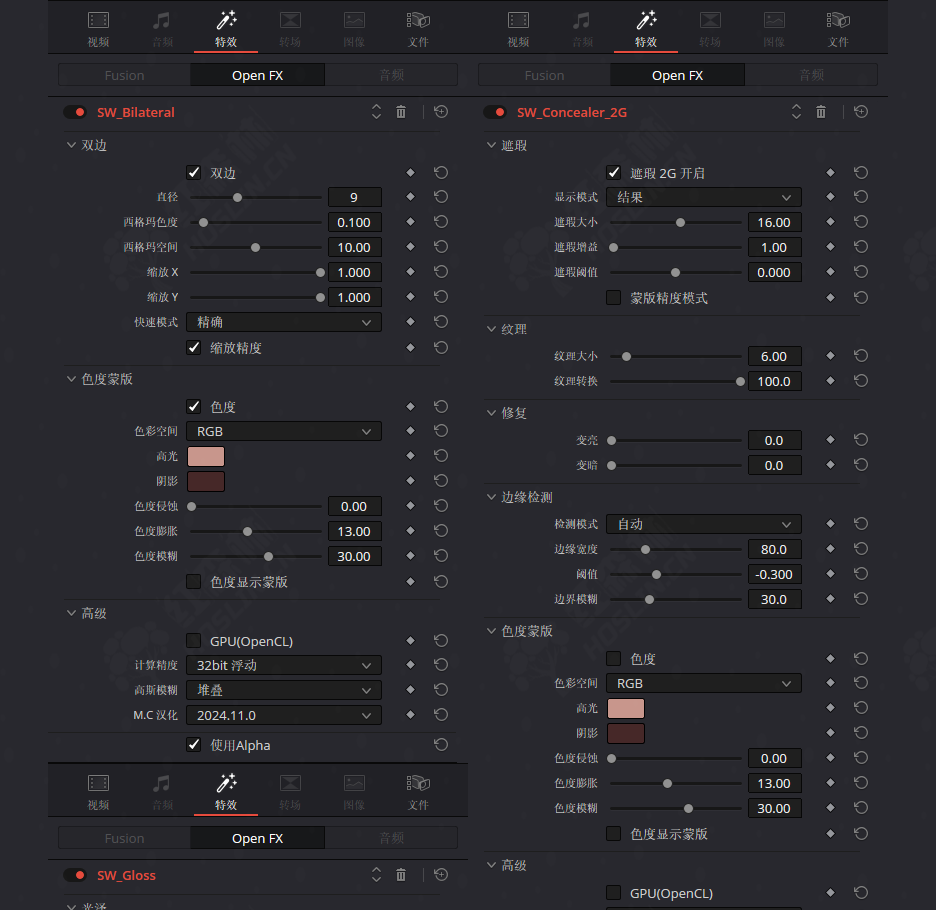Image resolution: width=936 pixels, height=910 pixels.
Task: Add keyframe for 直径 parameter
Action: [x=410, y=196]
